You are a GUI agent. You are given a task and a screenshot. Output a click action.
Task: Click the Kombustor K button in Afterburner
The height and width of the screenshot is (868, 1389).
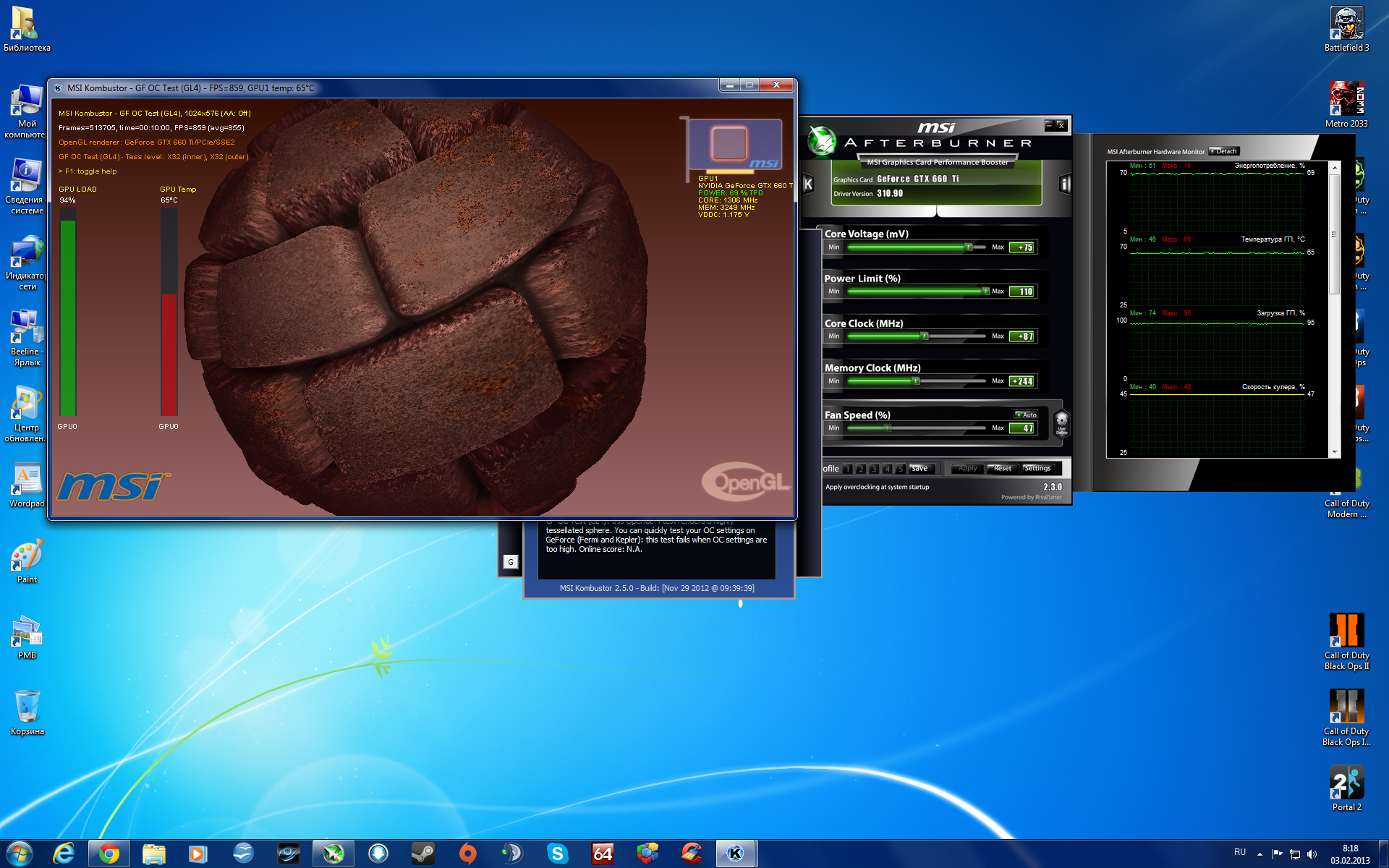click(x=808, y=184)
